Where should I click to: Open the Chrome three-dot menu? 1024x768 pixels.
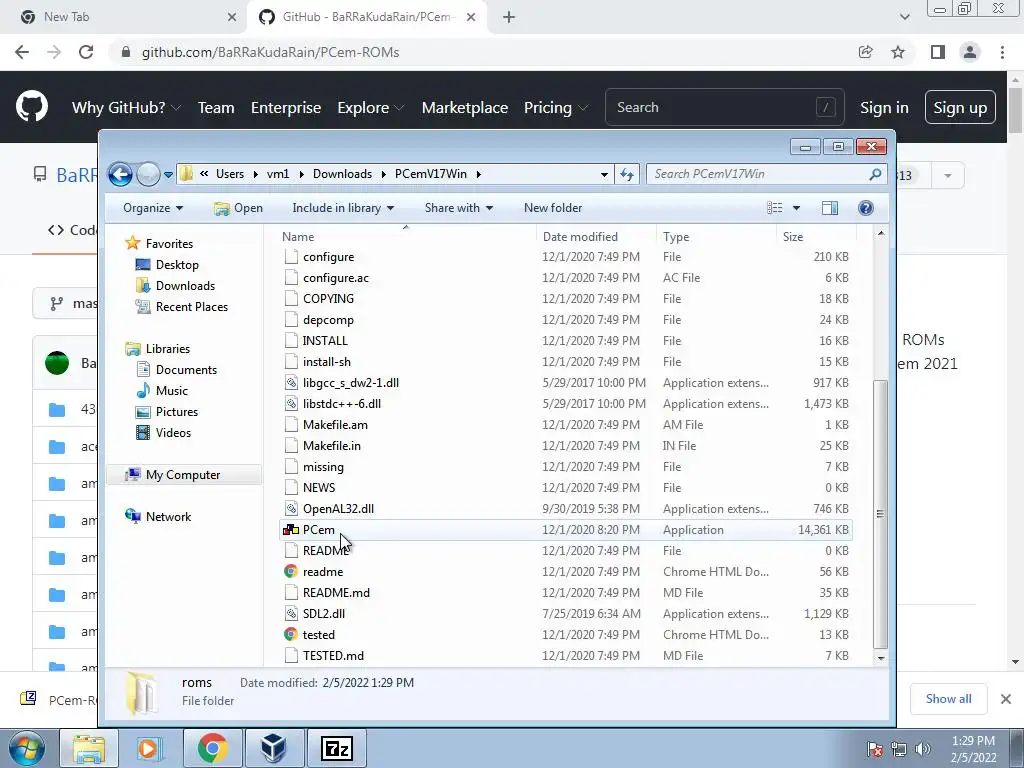[1002, 52]
